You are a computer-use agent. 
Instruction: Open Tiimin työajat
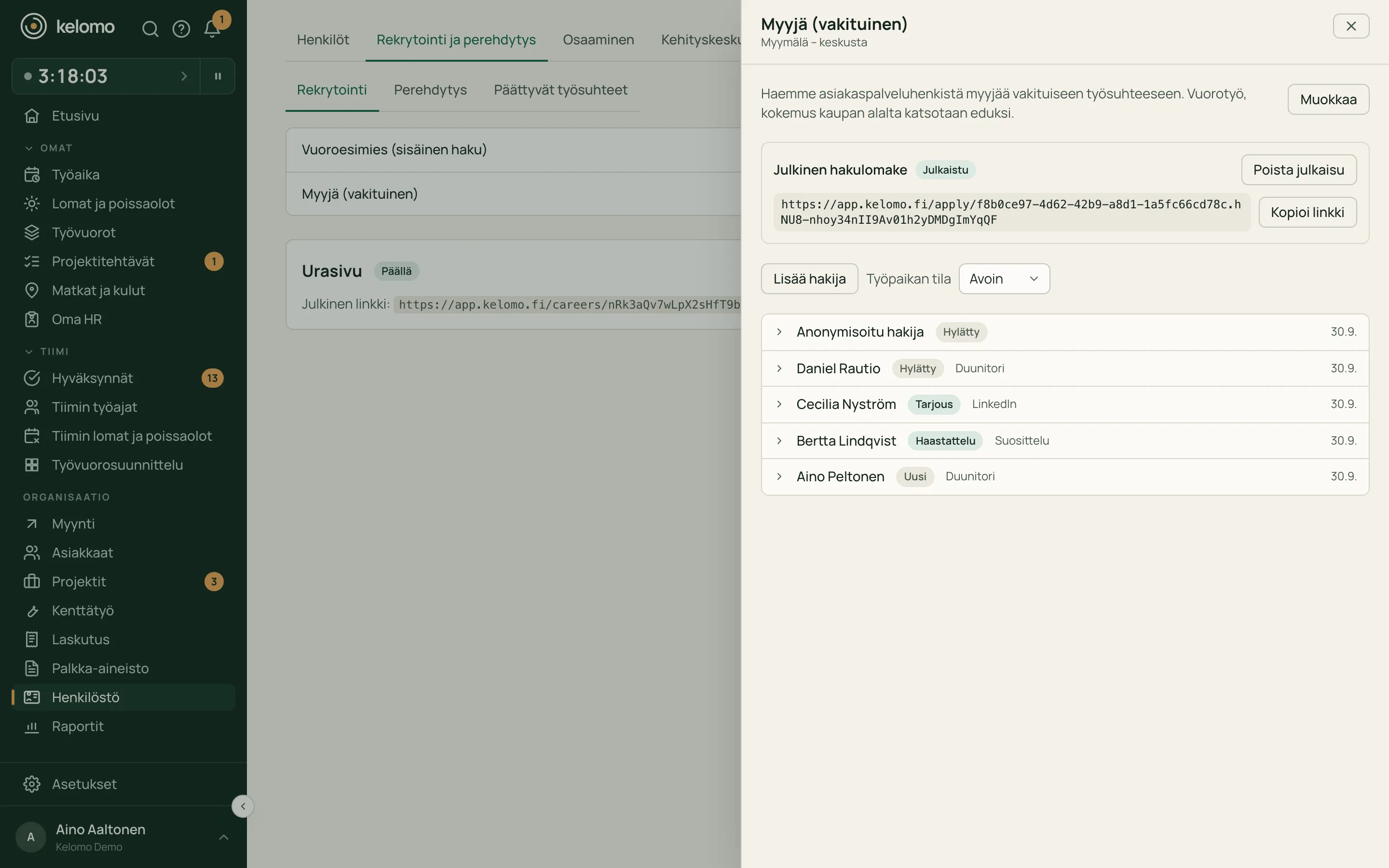pyautogui.click(x=123, y=407)
